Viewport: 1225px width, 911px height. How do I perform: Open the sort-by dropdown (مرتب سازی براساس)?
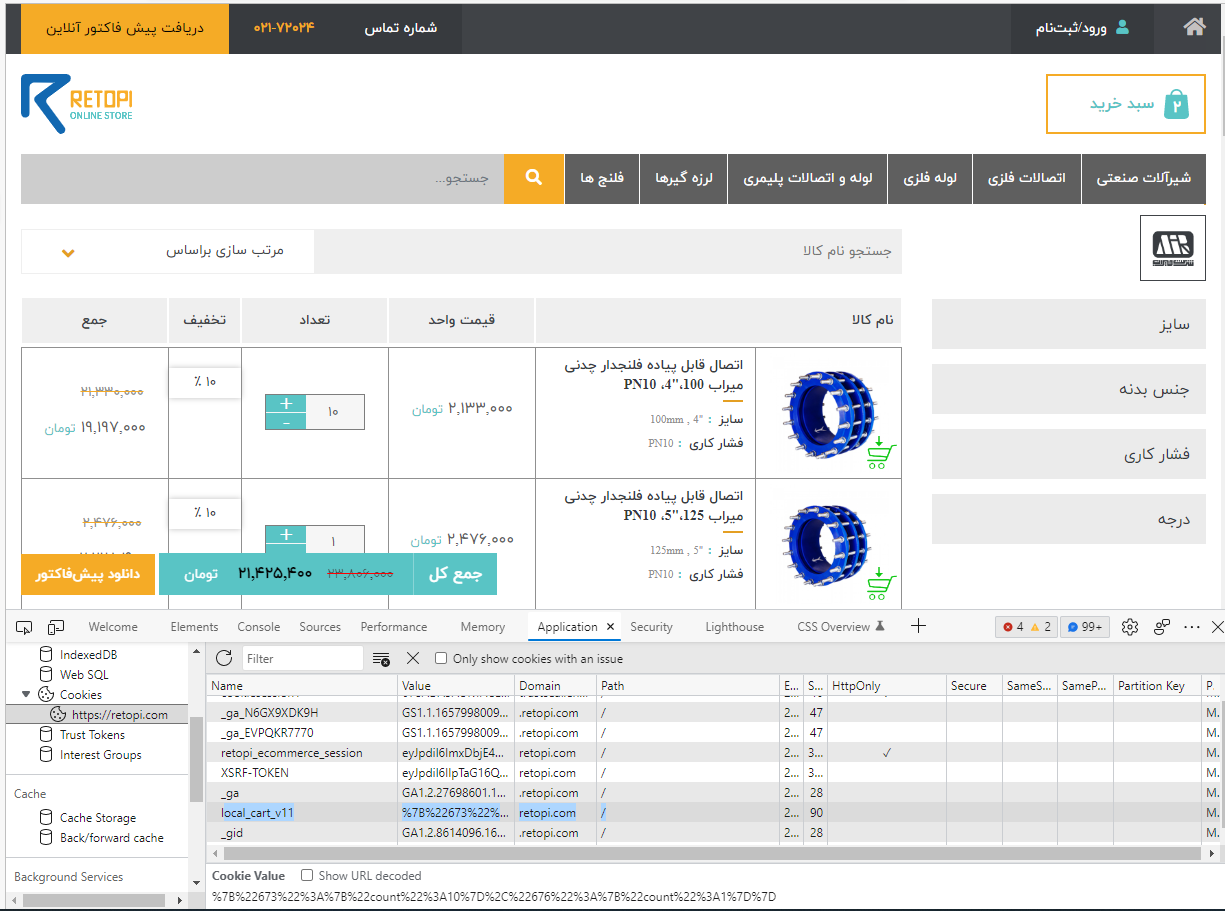tap(167, 251)
